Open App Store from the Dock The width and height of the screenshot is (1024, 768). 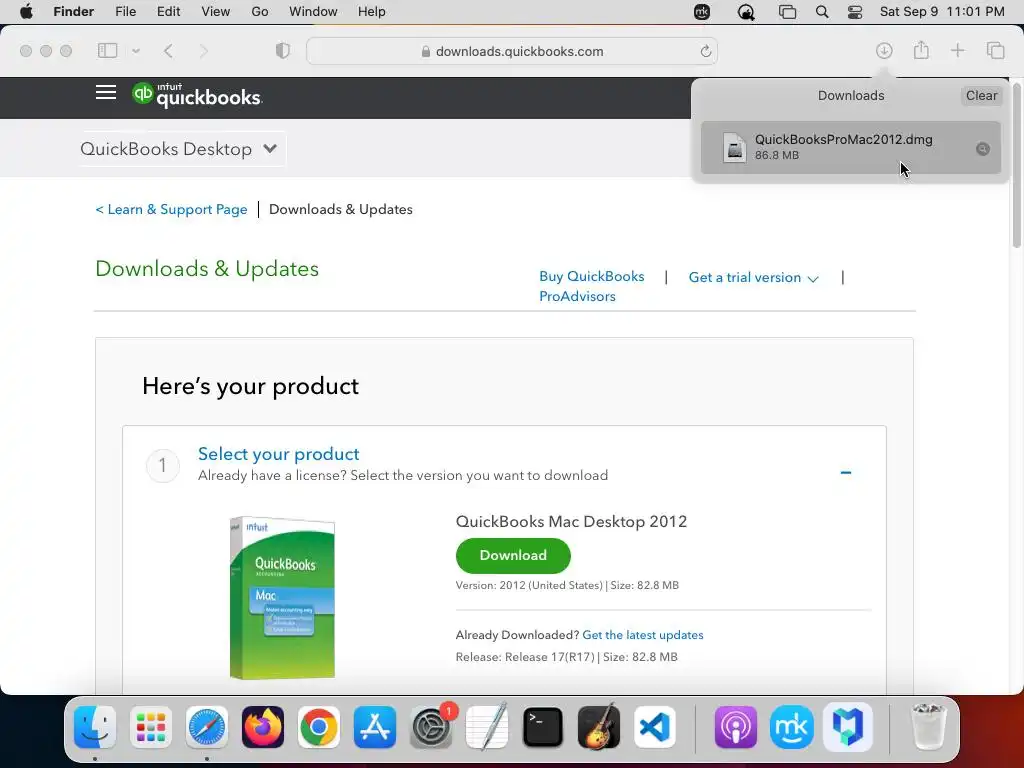pyautogui.click(x=375, y=727)
